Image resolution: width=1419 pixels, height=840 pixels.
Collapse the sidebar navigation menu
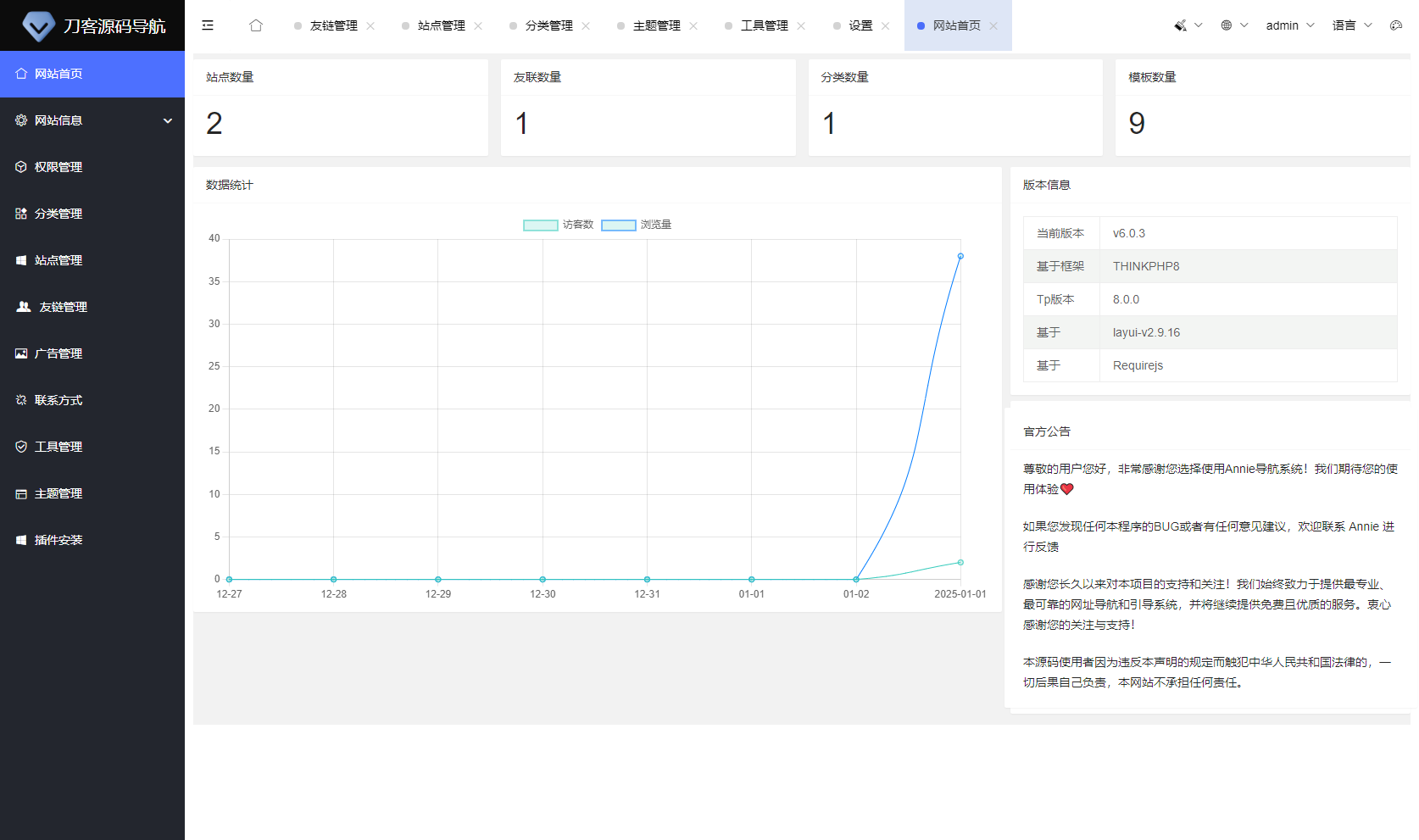coord(208,25)
